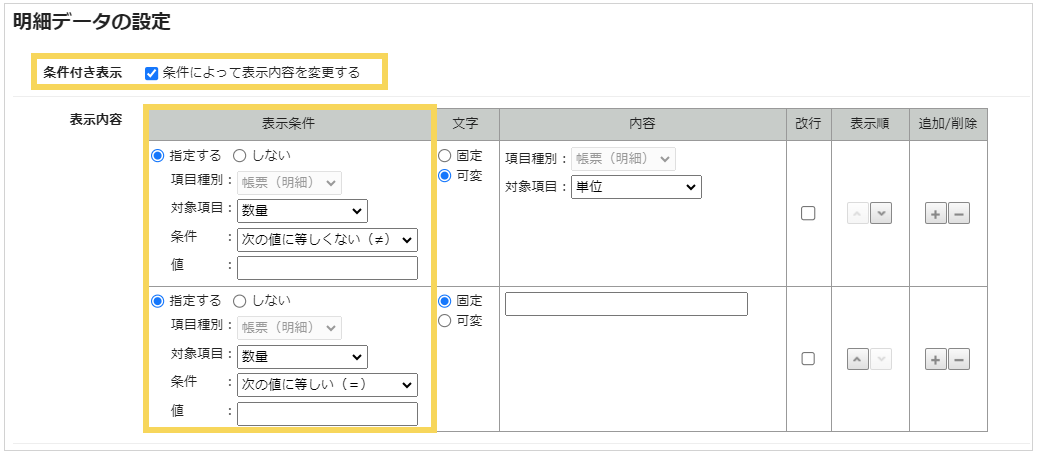Uncheck 条件によって表示内容を変更する checkbox
The width and height of the screenshot is (1037, 455).
pyautogui.click(x=152, y=73)
